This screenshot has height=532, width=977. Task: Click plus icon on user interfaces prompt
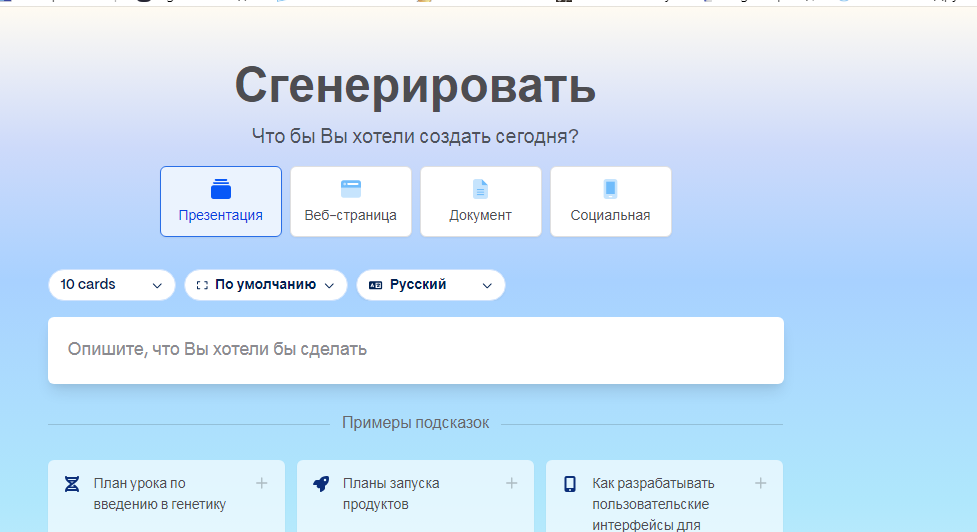coord(760,483)
